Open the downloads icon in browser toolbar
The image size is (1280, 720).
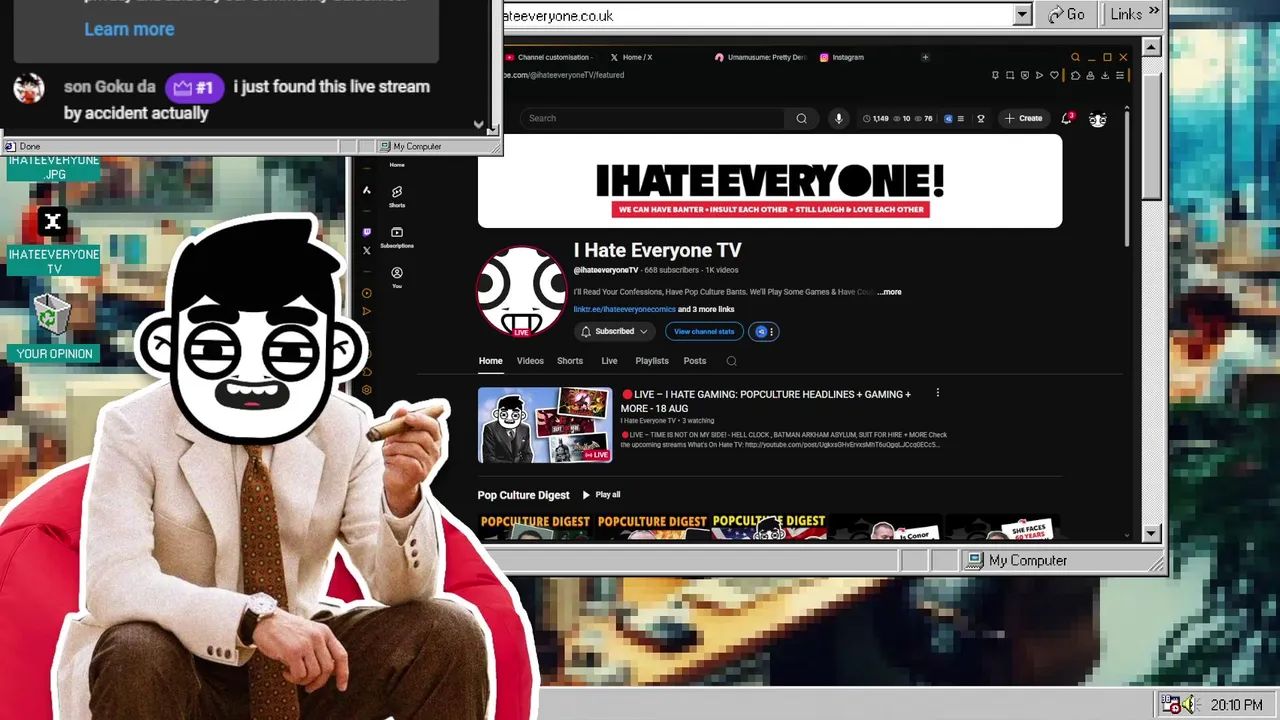pyautogui.click(x=1105, y=75)
